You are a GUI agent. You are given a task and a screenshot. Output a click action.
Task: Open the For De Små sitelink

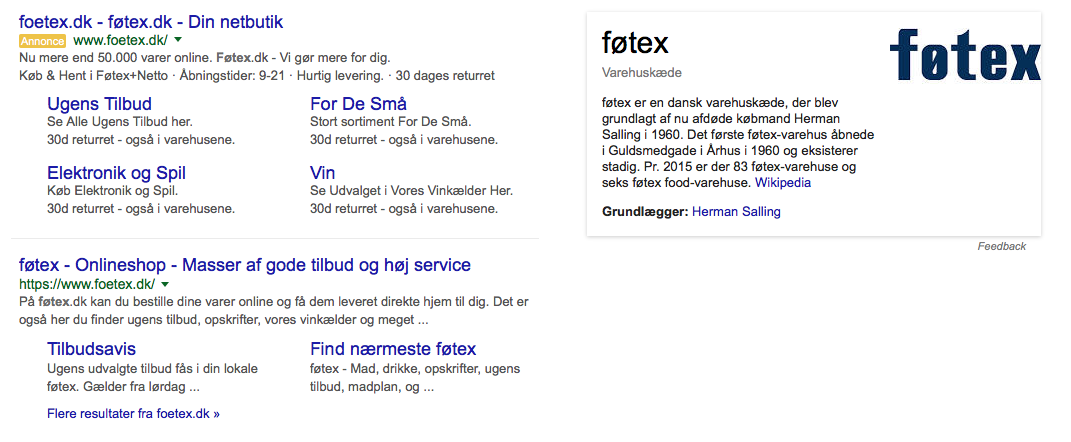tap(359, 104)
